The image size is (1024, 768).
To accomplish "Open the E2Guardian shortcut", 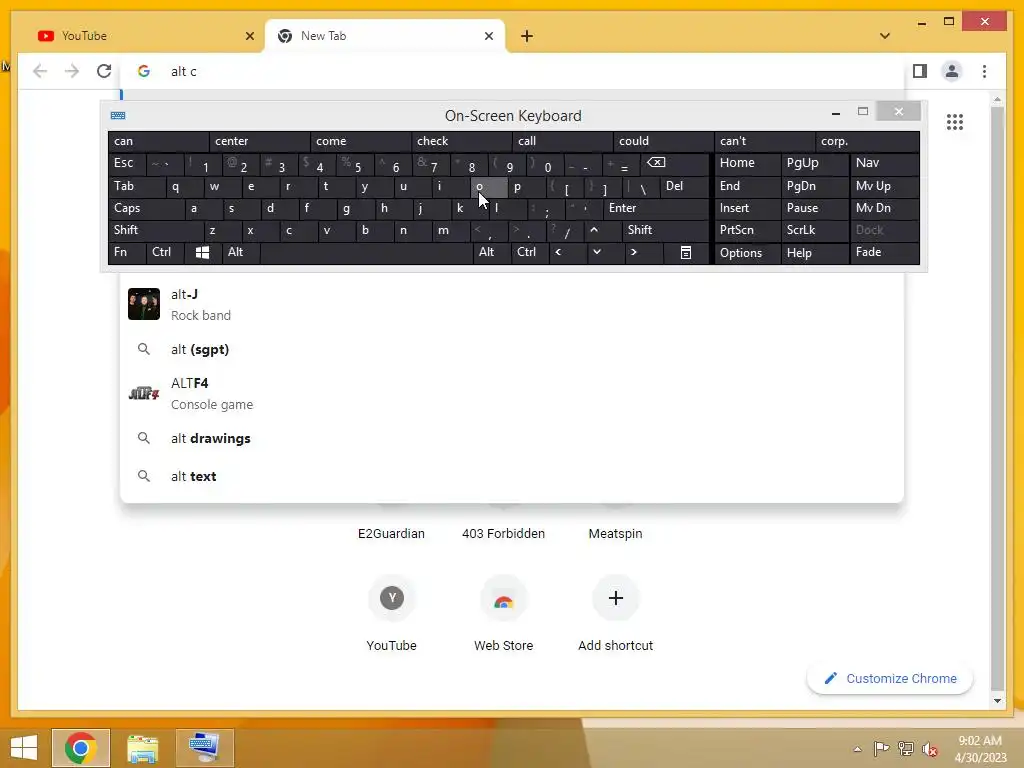I will click(391, 534).
